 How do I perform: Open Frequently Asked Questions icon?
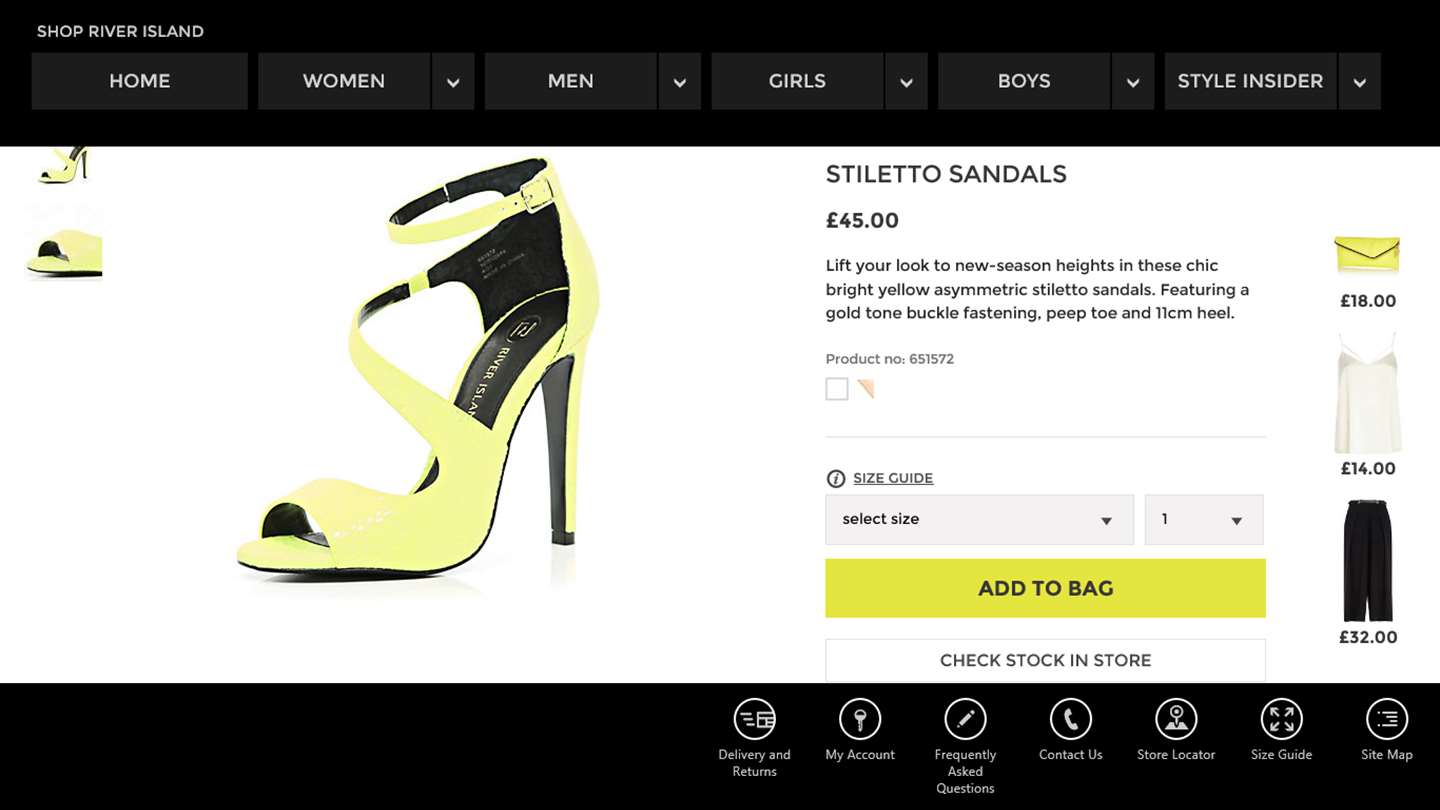965,719
